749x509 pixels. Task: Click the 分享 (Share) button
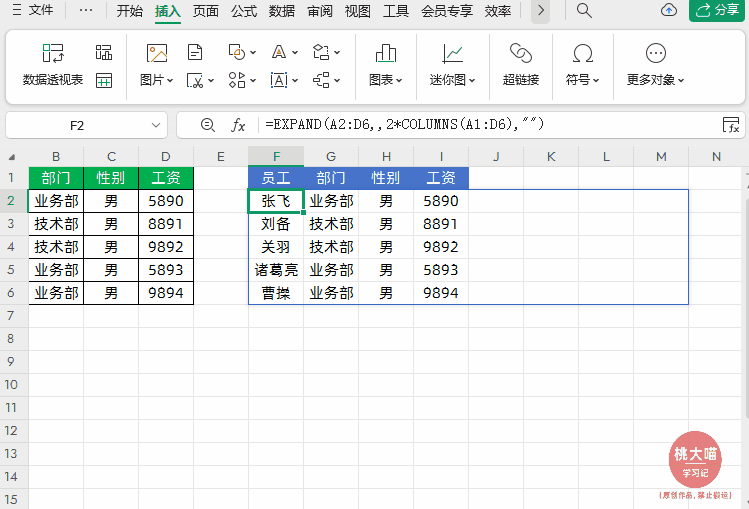[x=716, y=11]
